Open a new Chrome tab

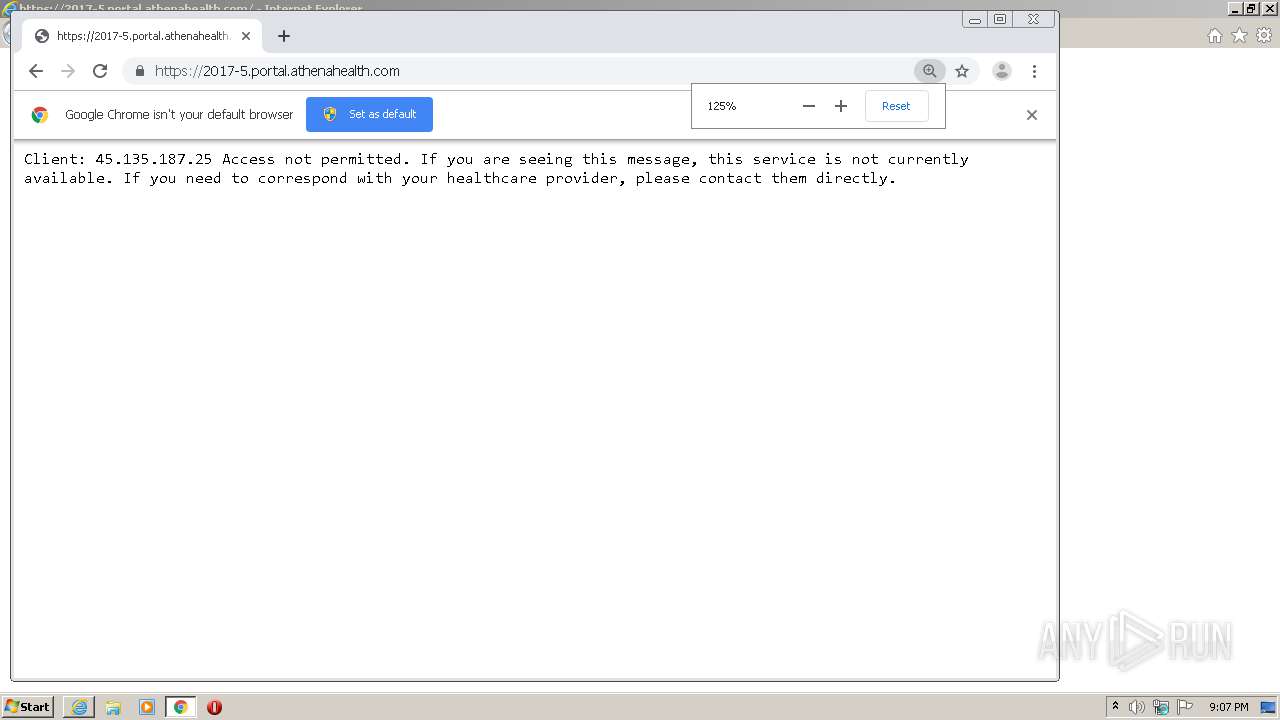point(284,36)
